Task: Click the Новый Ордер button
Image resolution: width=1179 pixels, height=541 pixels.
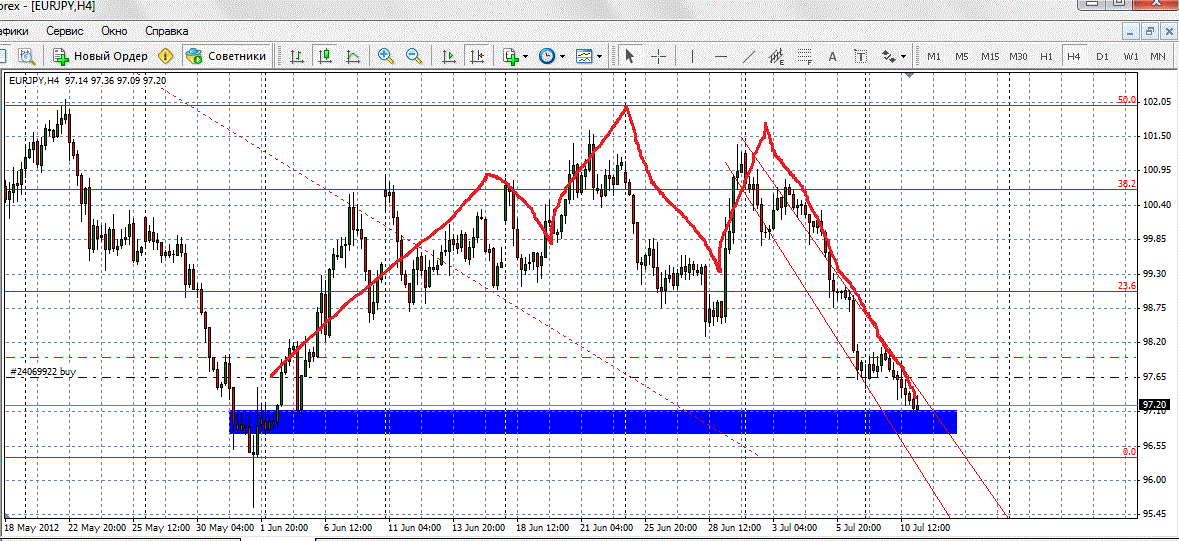Action: [100, 56]
